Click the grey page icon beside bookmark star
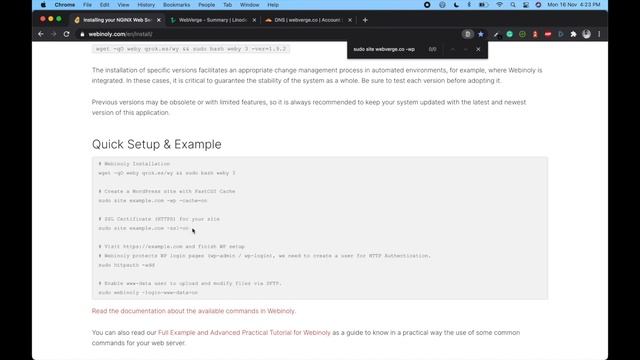 point(468,34)
